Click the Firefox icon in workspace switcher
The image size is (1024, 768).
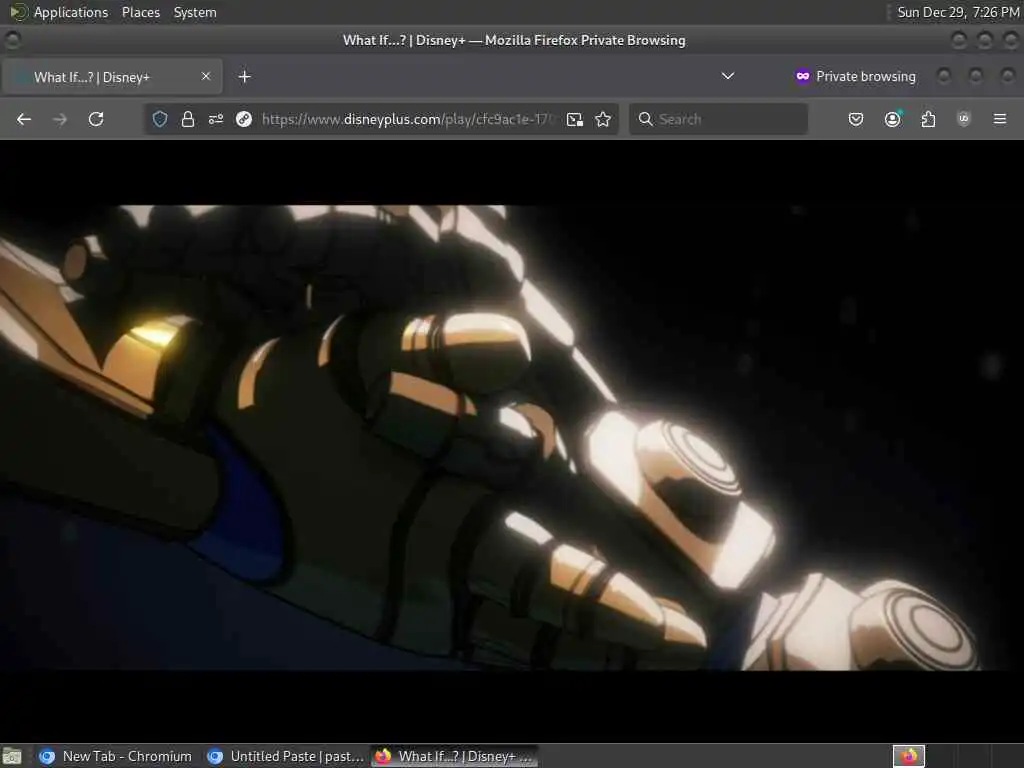tap(909, 756)
